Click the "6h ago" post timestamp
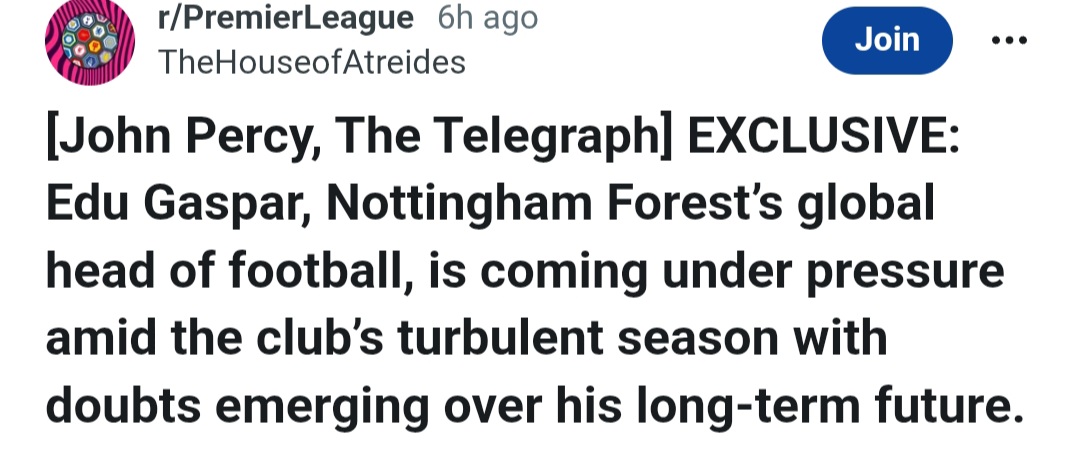Screen dimensions: 1080x469 [x=487, y=18]
